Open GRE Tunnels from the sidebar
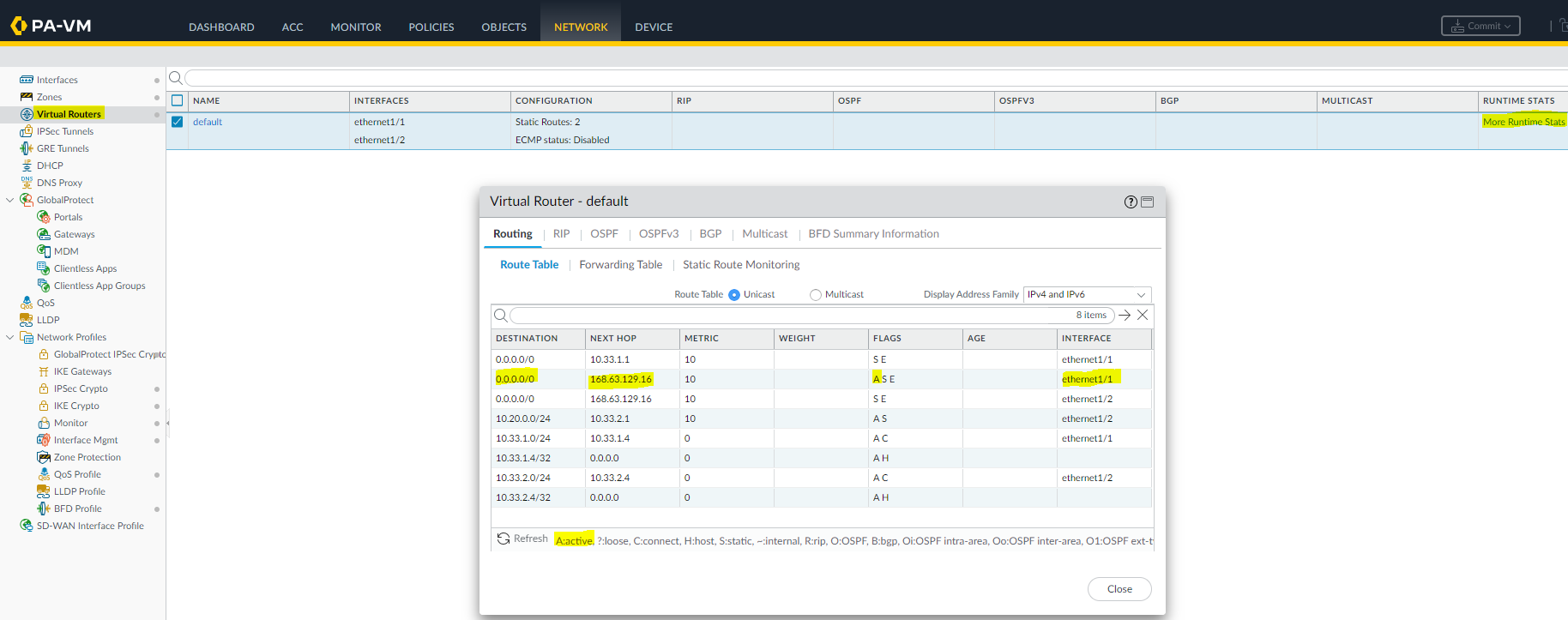Image resolution: width=1568 pixels, height=620 pixels. tap(63, 148)
